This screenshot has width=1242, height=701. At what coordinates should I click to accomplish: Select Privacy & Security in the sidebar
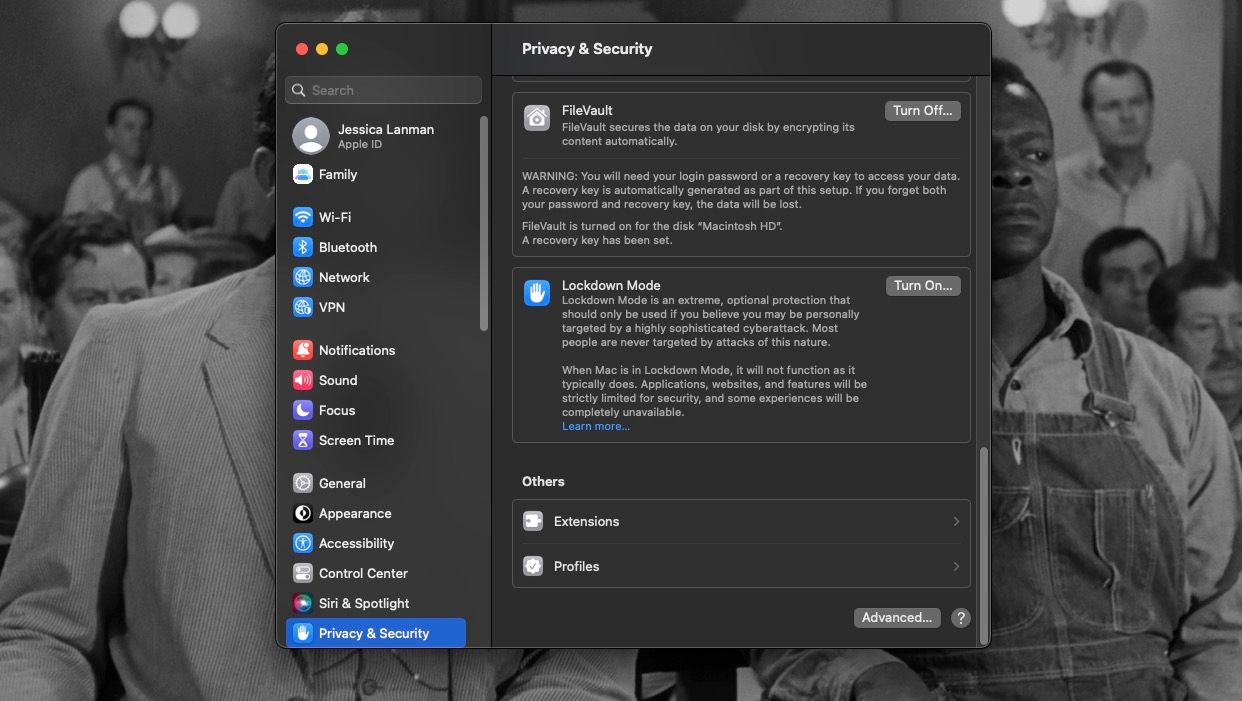click(x=373, y=633)
